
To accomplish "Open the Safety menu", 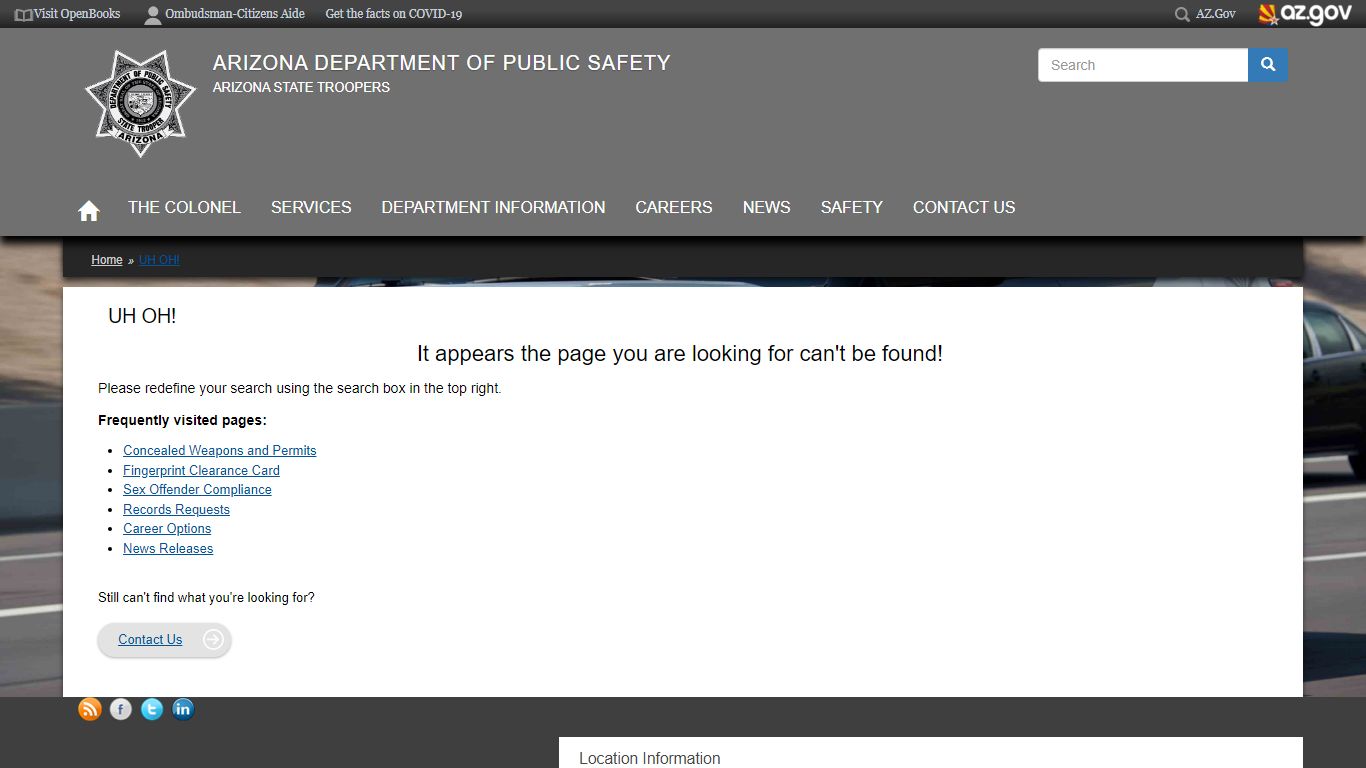I will pyautogui.click(x=852, y=207).
